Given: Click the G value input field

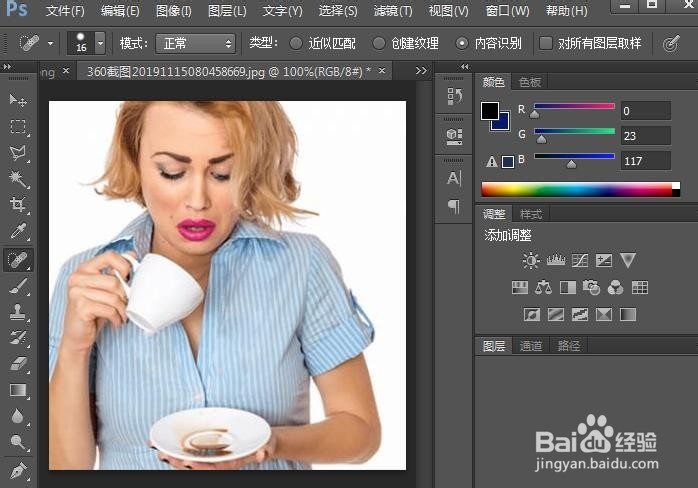Looking at the screenshot, I should point(645,136).
